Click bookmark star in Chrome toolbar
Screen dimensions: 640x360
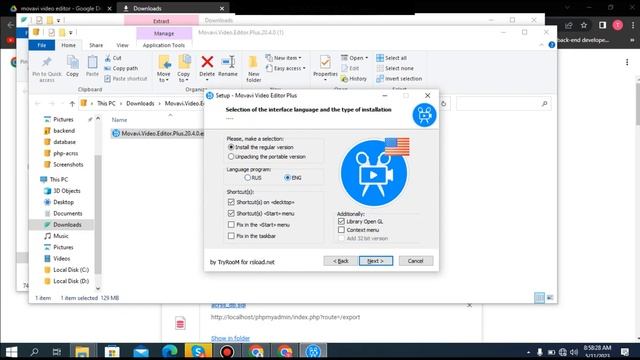pos(584,25)
